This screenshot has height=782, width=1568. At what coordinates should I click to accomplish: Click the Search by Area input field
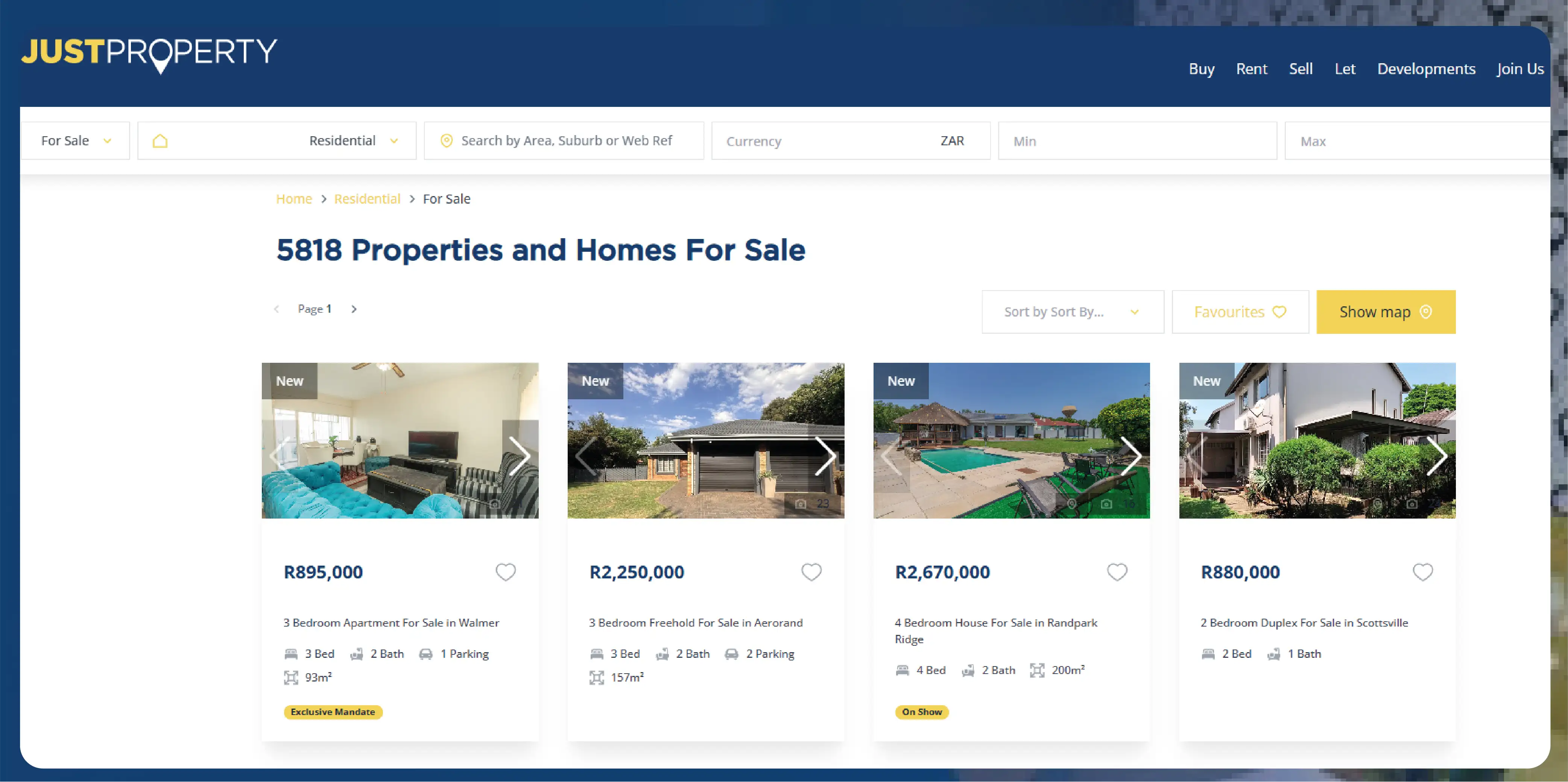coord(564,141)
